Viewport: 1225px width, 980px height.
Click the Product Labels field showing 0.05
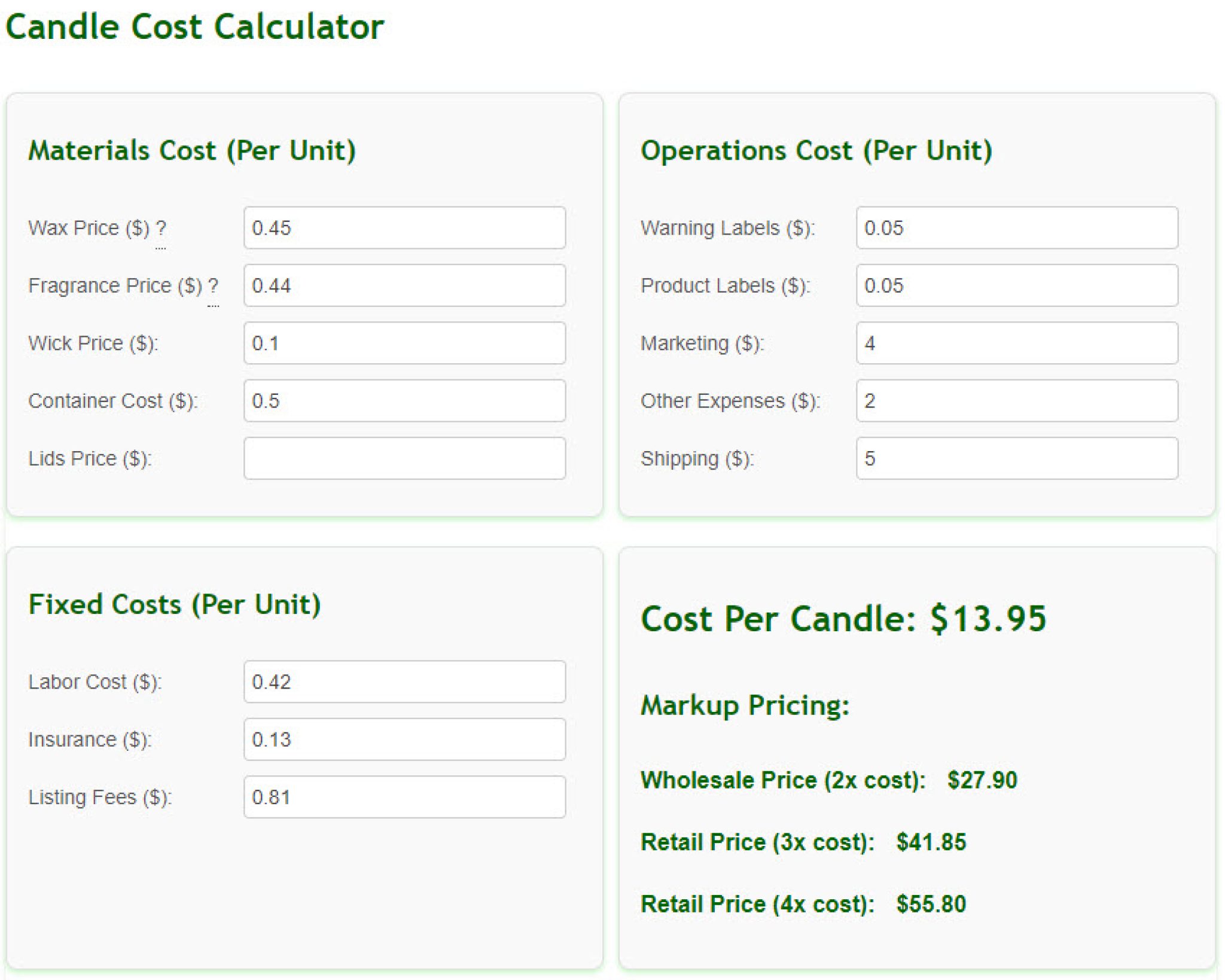pyautogui.click(x=1017, y=286)
